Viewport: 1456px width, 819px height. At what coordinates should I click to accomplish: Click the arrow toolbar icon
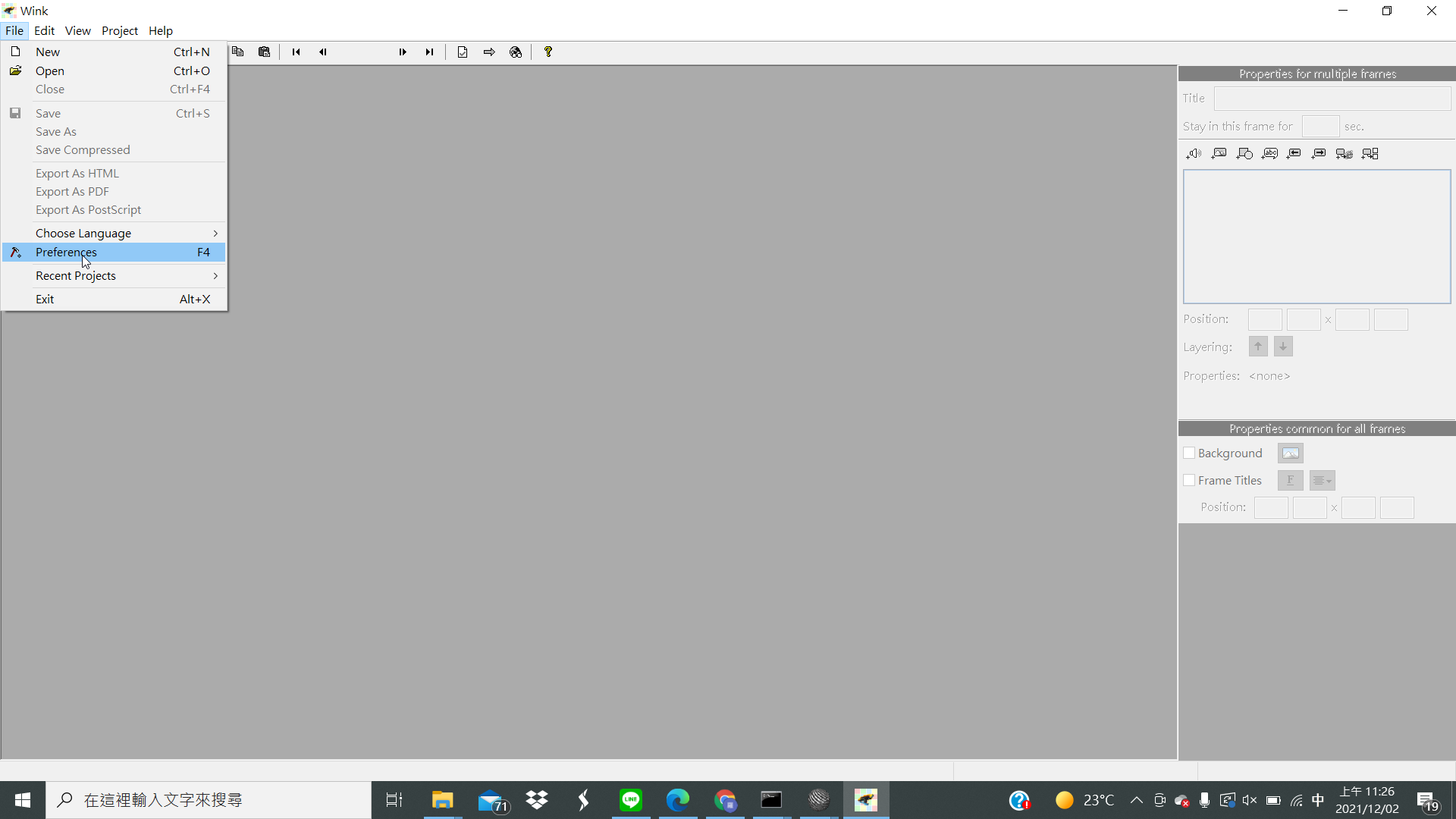pos(489,52)
